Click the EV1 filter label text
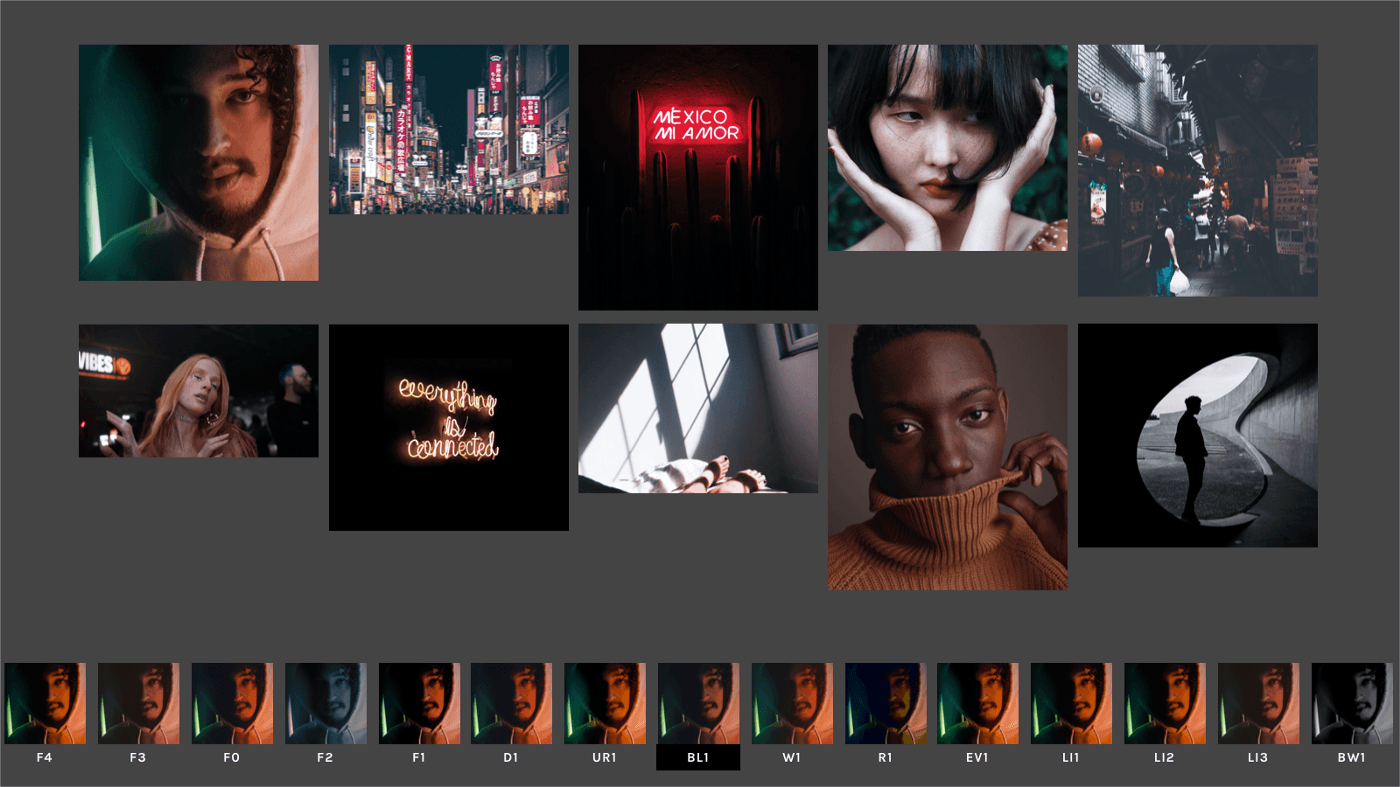 point(978,758)
